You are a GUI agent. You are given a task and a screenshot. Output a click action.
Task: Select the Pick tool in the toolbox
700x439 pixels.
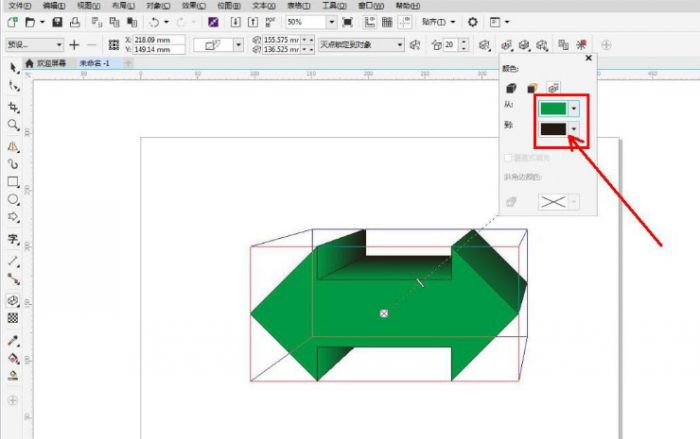point(13,67)
